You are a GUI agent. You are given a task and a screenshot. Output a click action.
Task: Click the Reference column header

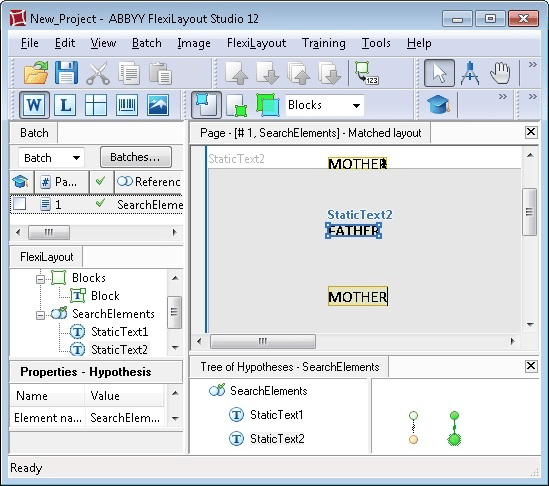[149, 182]
